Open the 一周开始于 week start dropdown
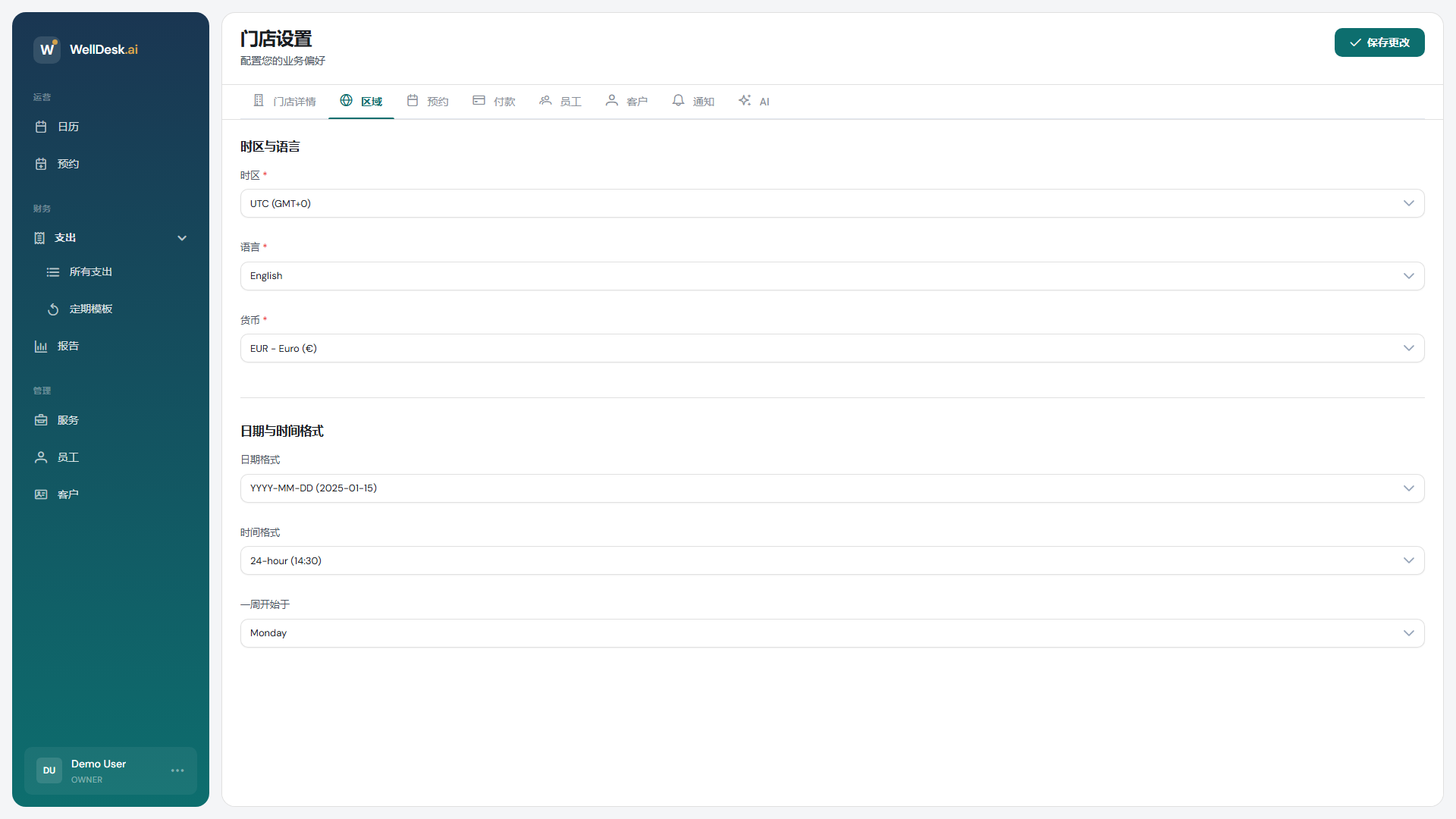The image size is (1456, 819). click(x=832, y=633)
